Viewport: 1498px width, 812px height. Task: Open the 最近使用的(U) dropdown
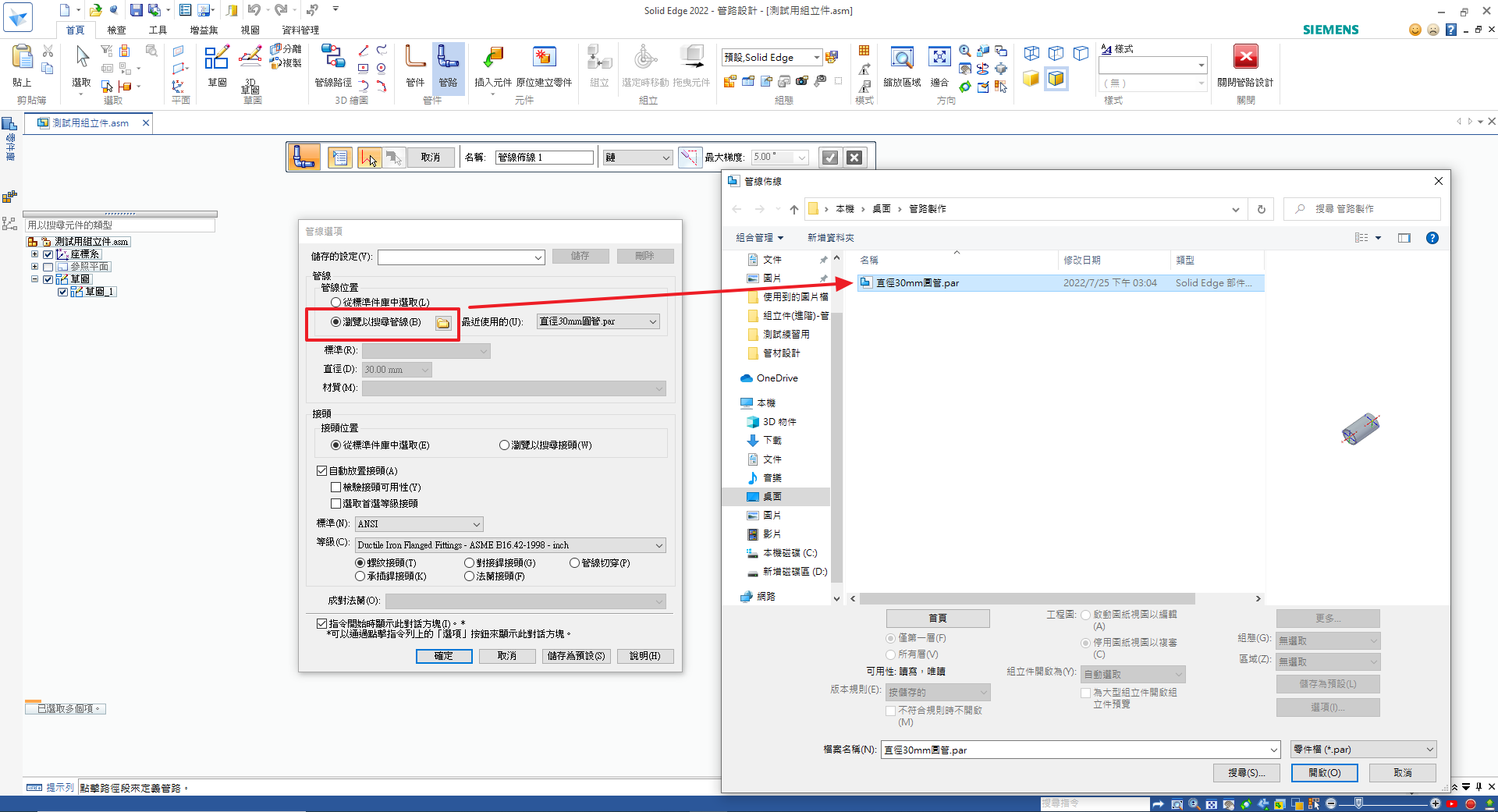pos(598,322)
